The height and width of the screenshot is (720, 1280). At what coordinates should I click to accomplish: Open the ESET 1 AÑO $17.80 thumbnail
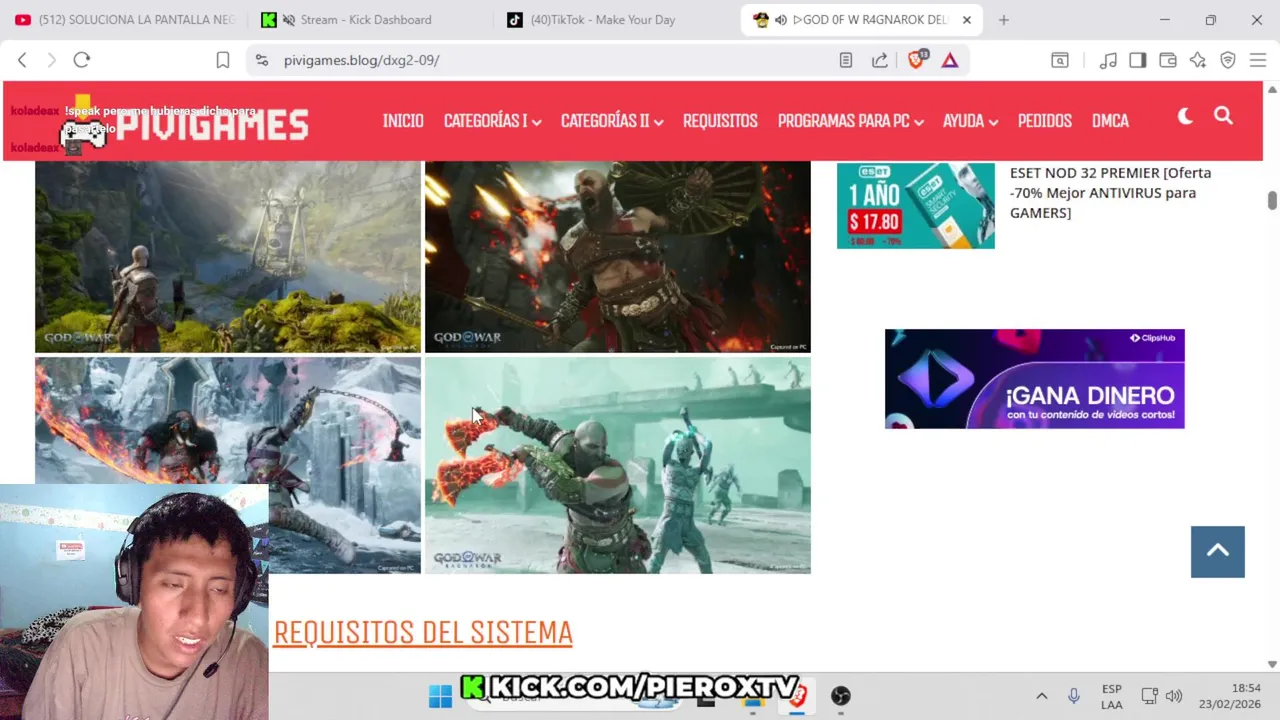click(x=916, y=206)
